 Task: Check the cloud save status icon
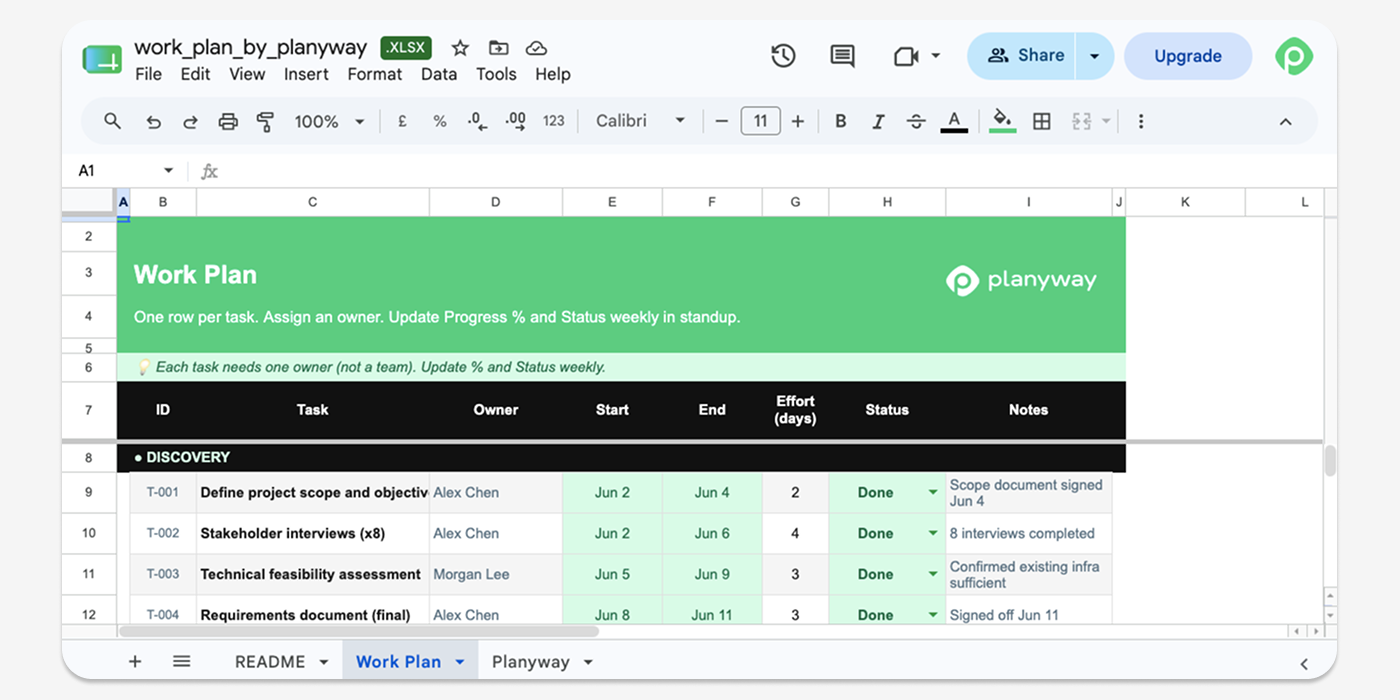click(536, 48)
